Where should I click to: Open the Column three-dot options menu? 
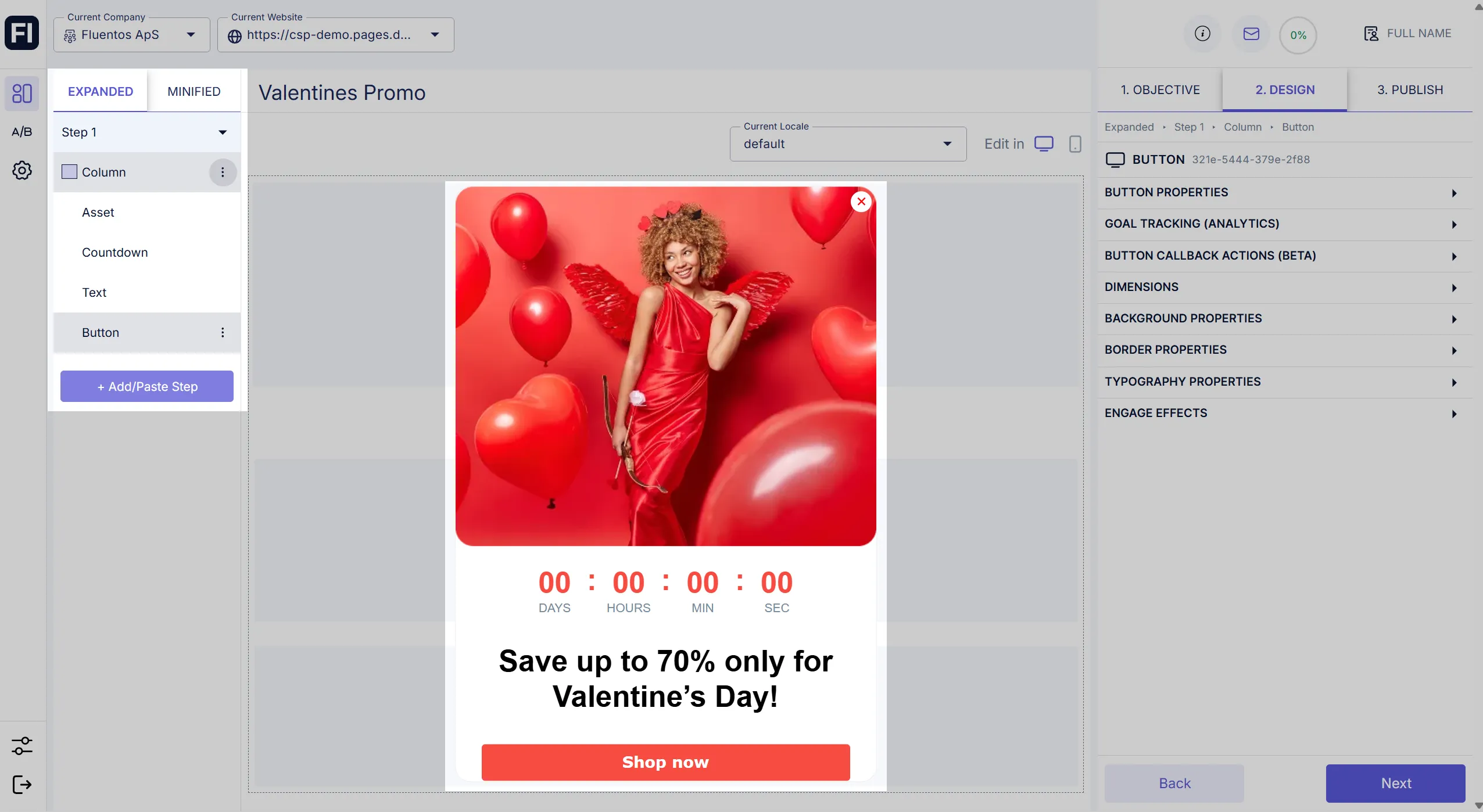pyautogui.click(x=223, y=173)
